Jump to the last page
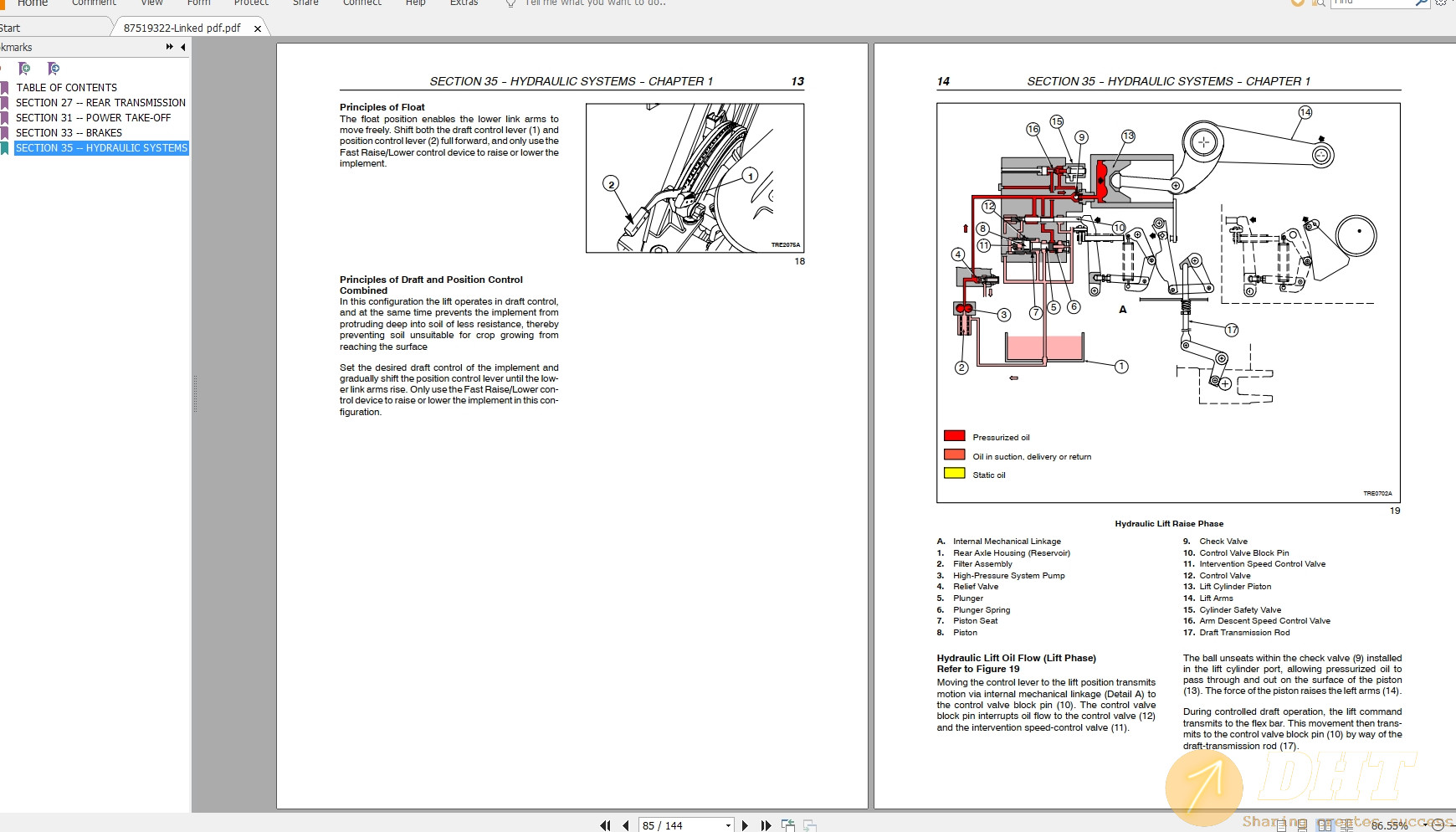The image size is (1456, 832). (x=766, y=825)
